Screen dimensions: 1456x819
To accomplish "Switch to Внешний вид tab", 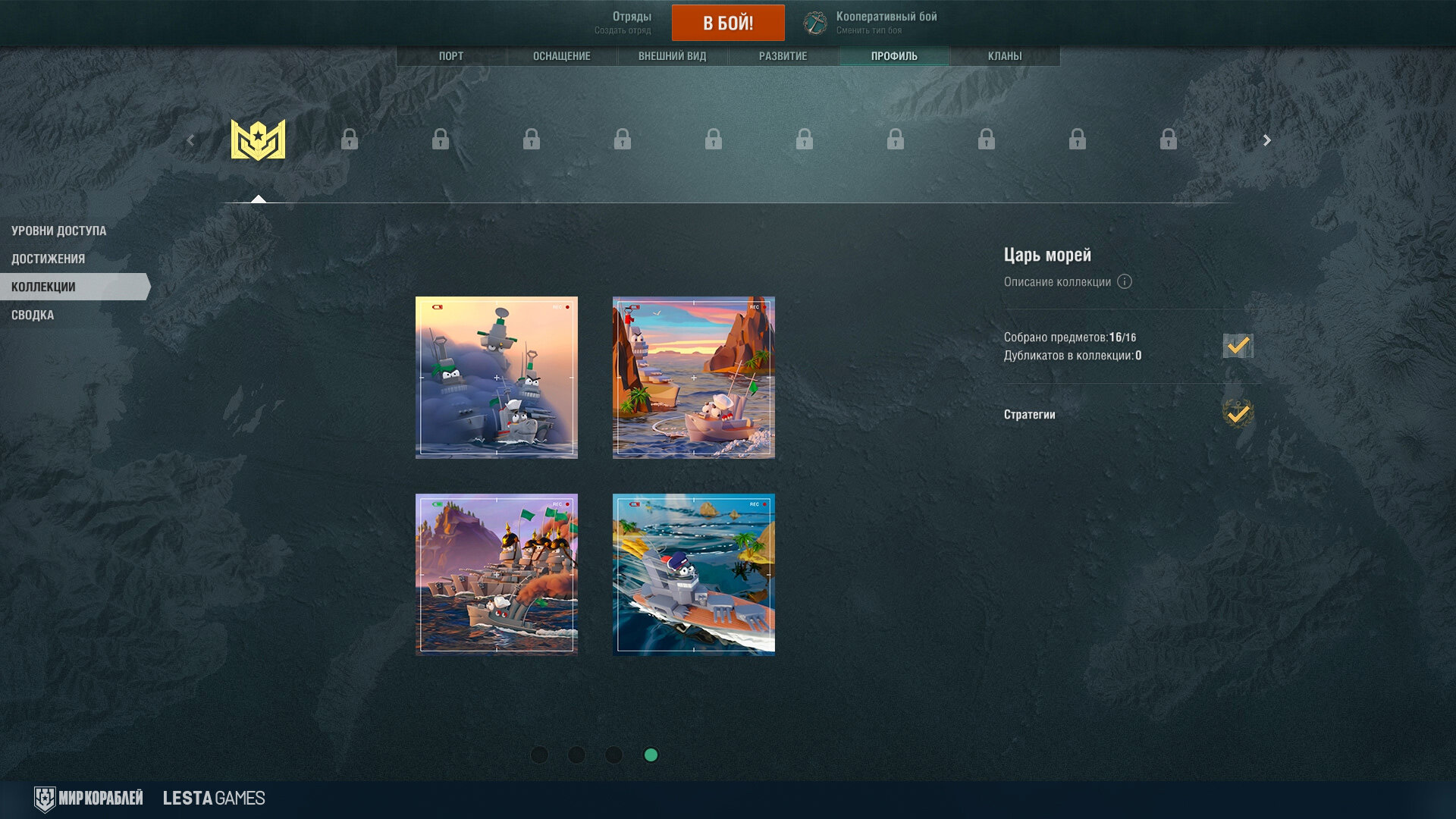I will click(x=673, y=56).
